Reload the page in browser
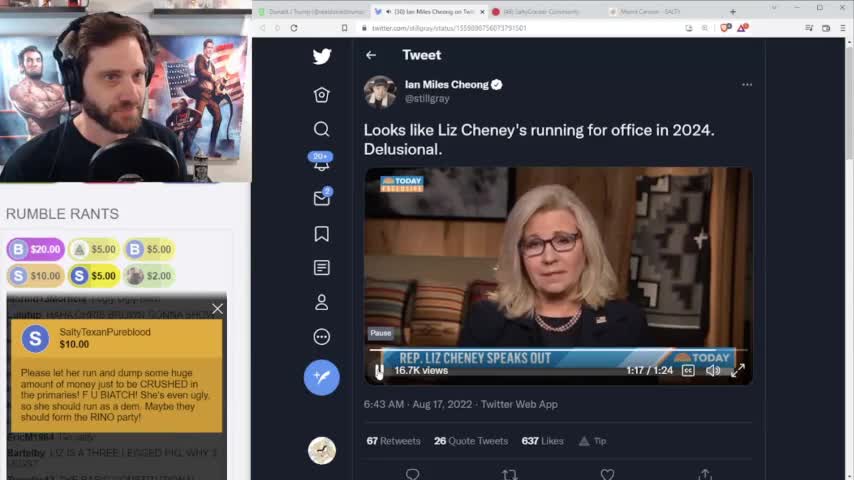The image size is (854, 480). tap(294, 28)
